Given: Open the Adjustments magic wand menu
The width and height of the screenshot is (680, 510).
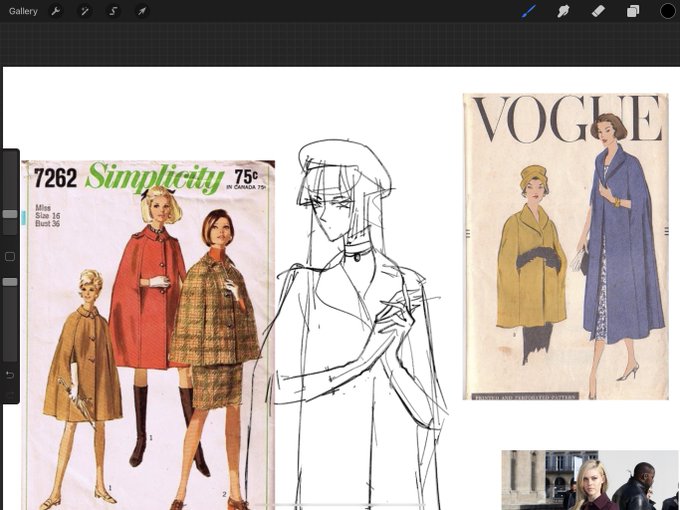Looking at the screenshot, I should point(85,11).
